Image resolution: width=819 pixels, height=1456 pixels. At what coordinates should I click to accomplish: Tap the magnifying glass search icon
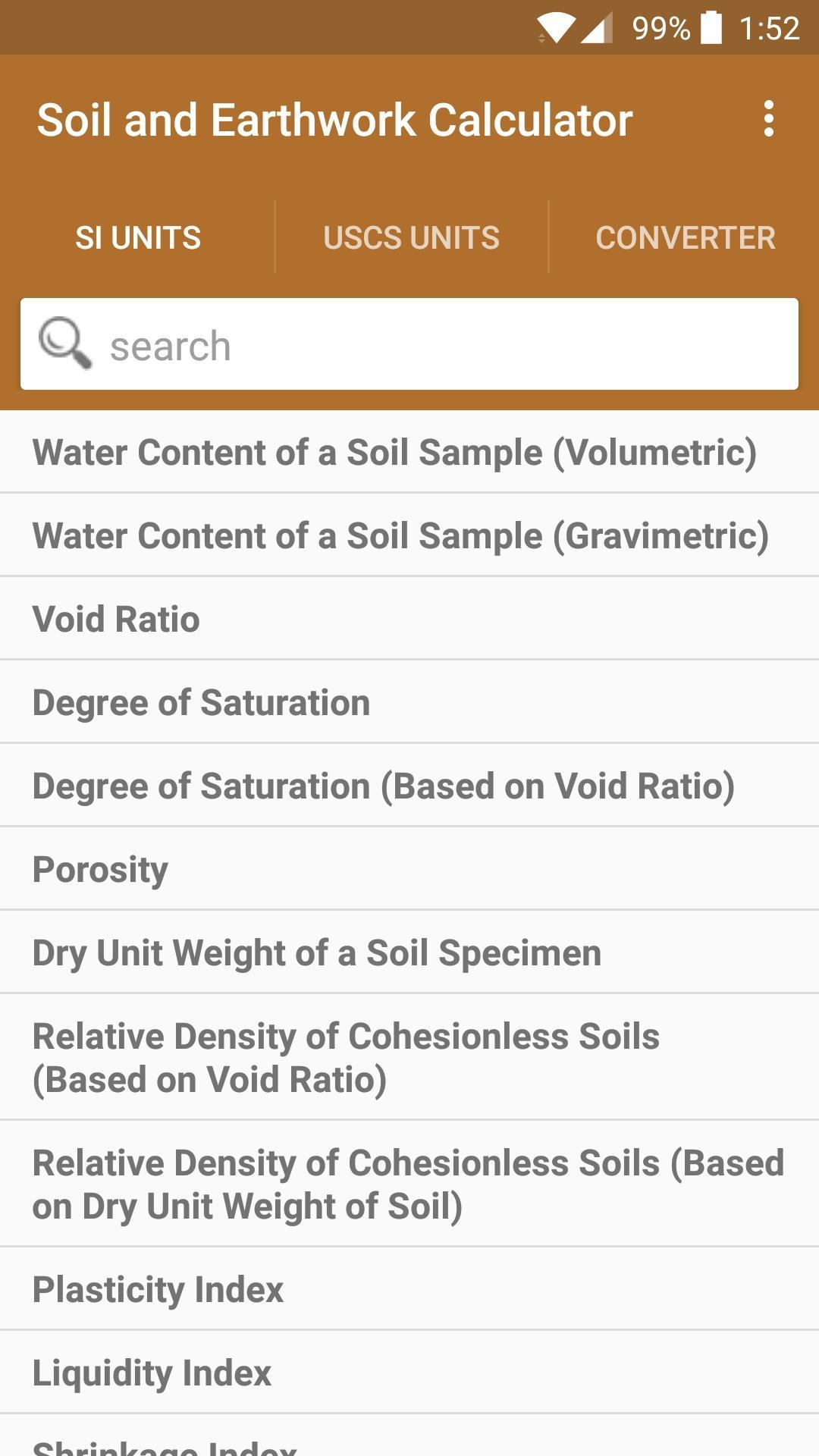coord(65,344)
